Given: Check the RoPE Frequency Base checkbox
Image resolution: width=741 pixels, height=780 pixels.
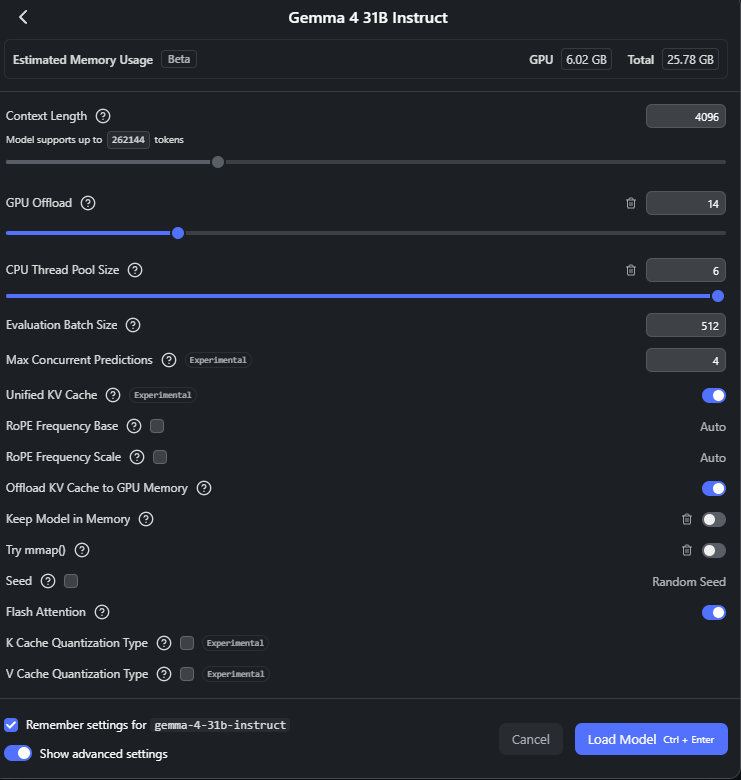Looking at the screenshot, I should pyautogui.click(x=157, y=426).
